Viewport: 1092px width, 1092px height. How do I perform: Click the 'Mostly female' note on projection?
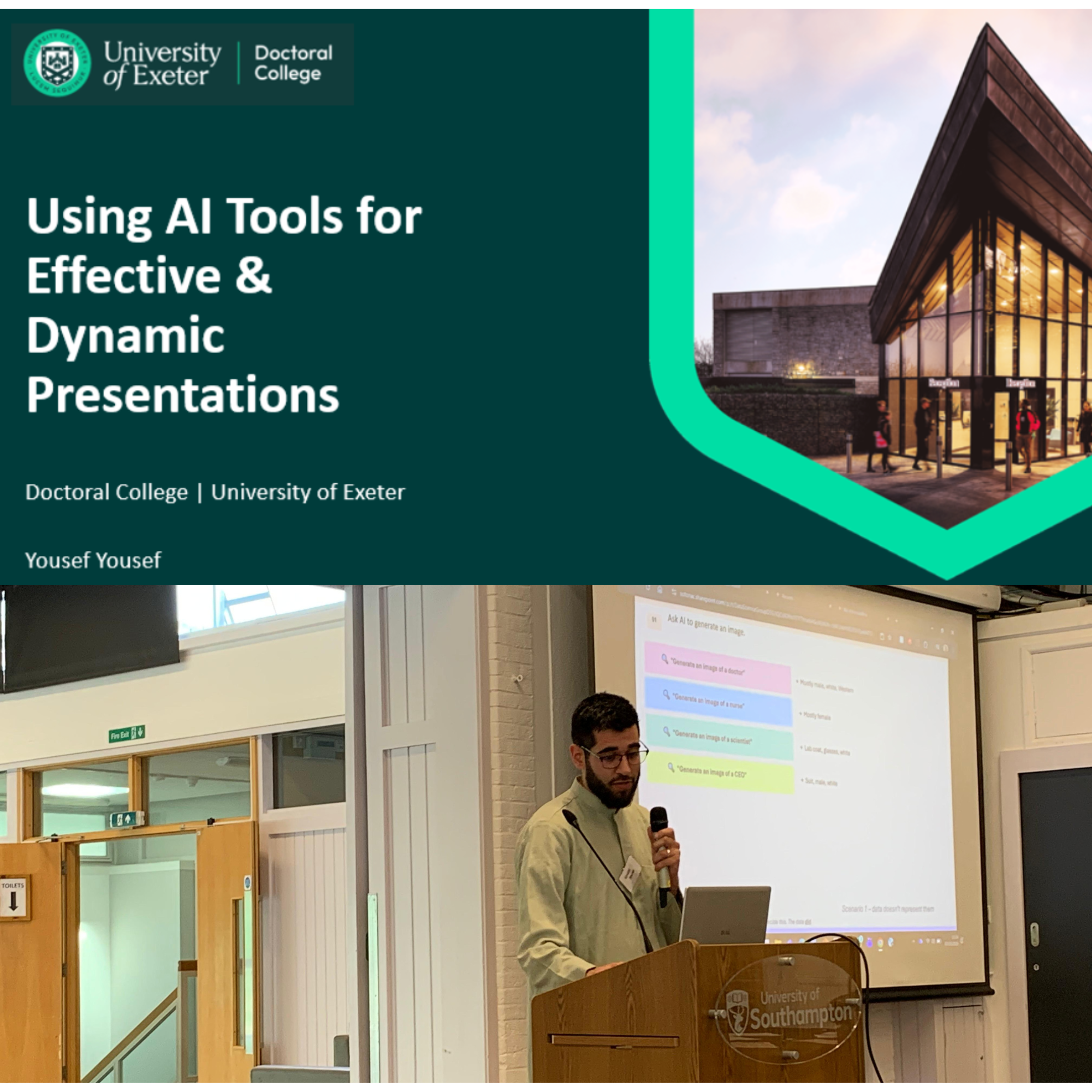(x=815, y=716)
